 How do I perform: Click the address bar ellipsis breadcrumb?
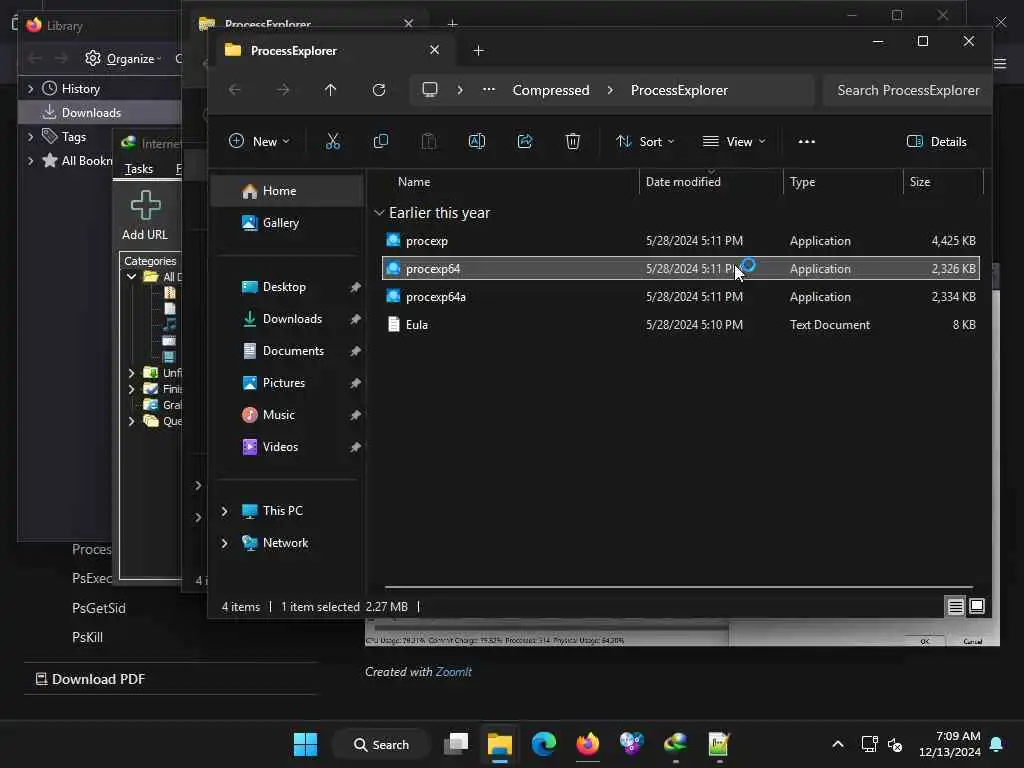[x=488, y=89]
